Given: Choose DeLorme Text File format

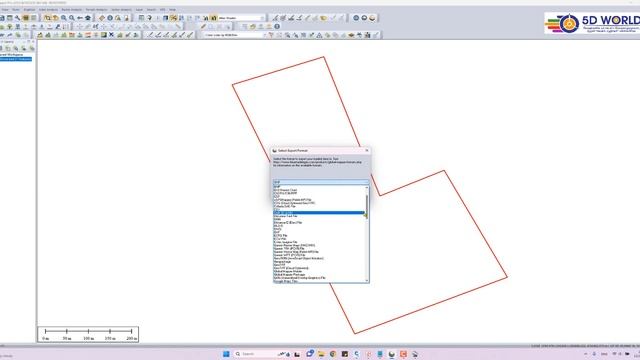Looking at the screenshot, I should point(285,216).
